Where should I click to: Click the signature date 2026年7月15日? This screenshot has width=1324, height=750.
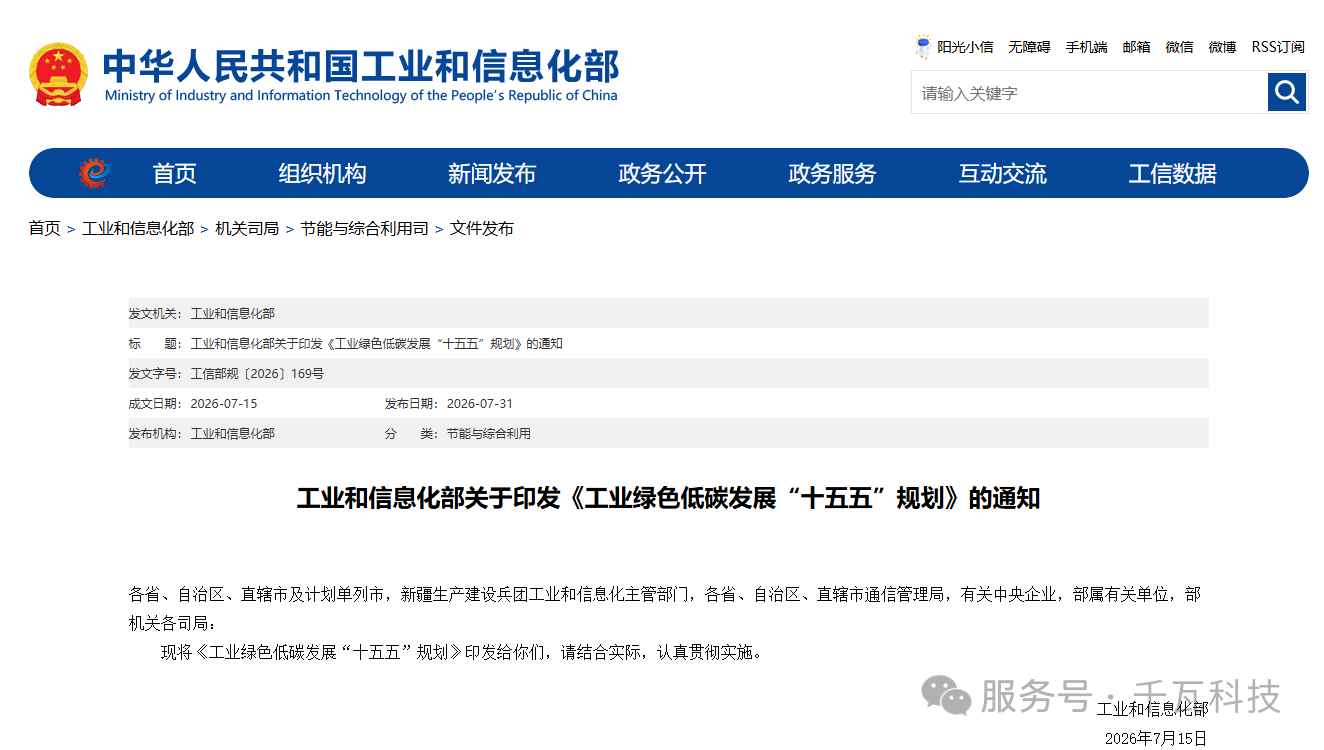point(1156,739)
